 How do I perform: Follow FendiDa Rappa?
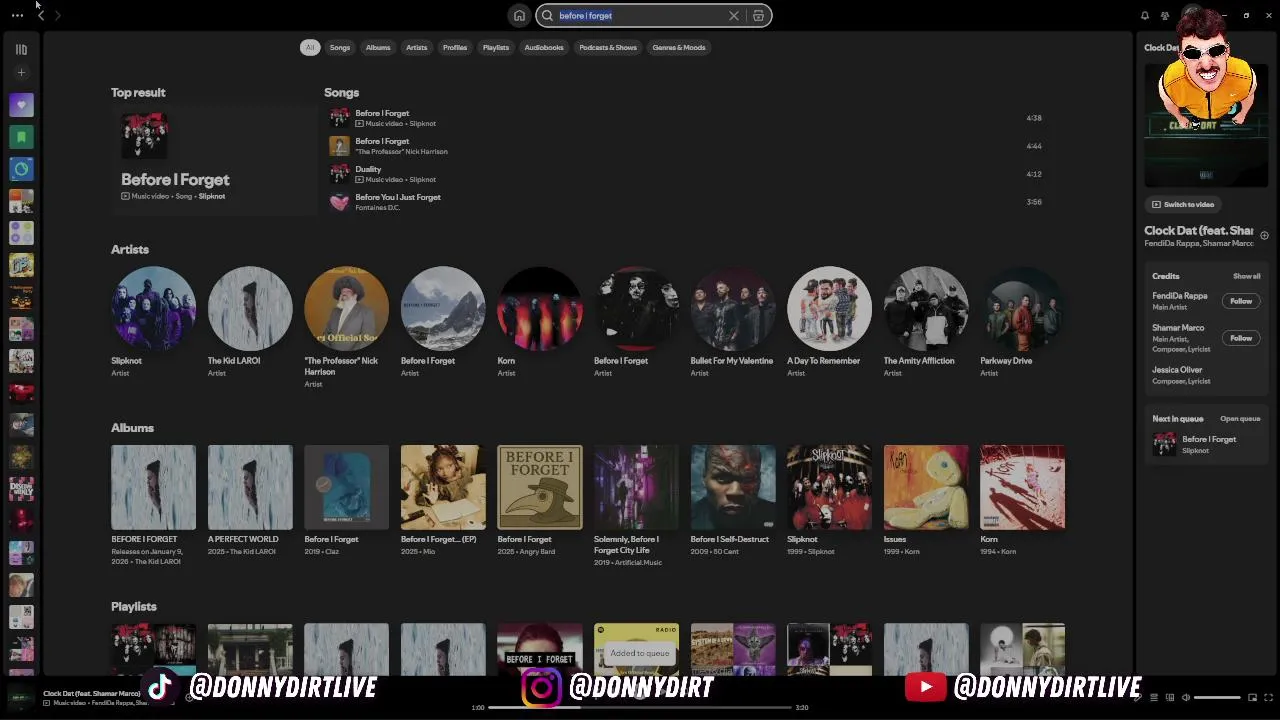(x=1241, y=301)
